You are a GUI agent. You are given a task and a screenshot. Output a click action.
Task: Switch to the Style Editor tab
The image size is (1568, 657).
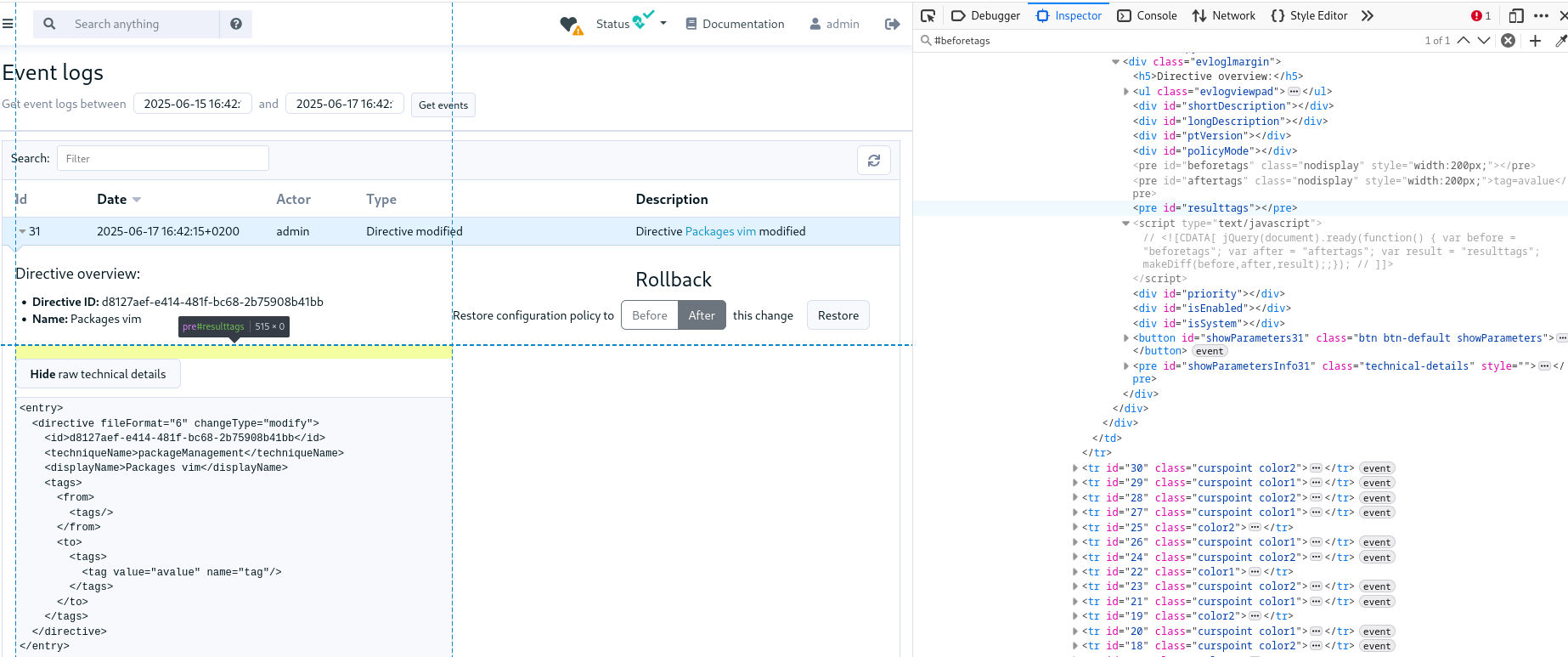tap(1309, 15)
